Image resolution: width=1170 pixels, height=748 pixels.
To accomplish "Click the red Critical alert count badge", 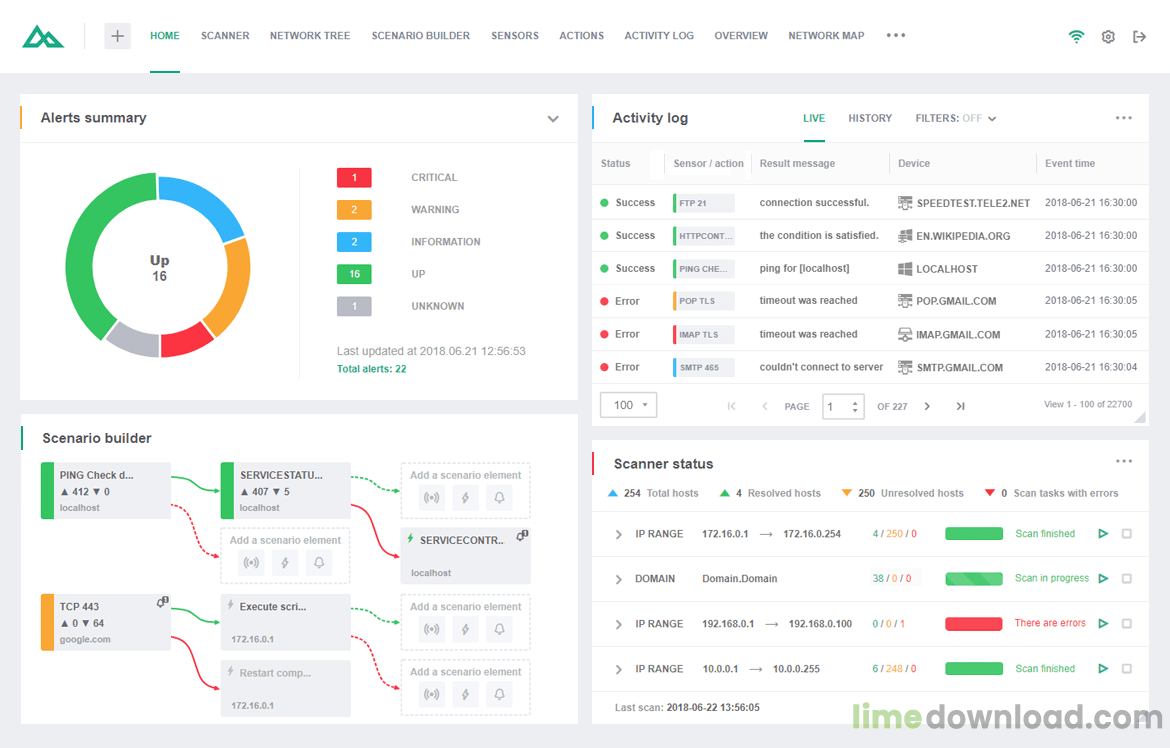I will tap(354, 178).
